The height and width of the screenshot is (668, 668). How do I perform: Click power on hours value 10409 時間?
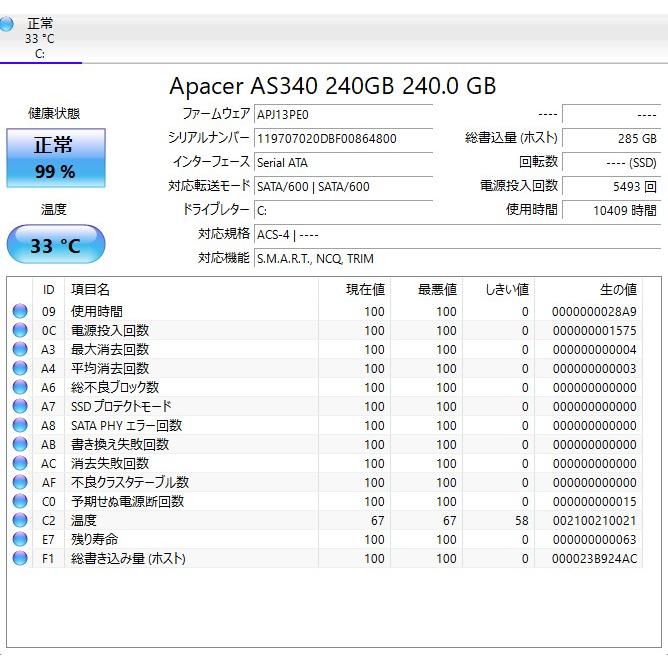611,210
